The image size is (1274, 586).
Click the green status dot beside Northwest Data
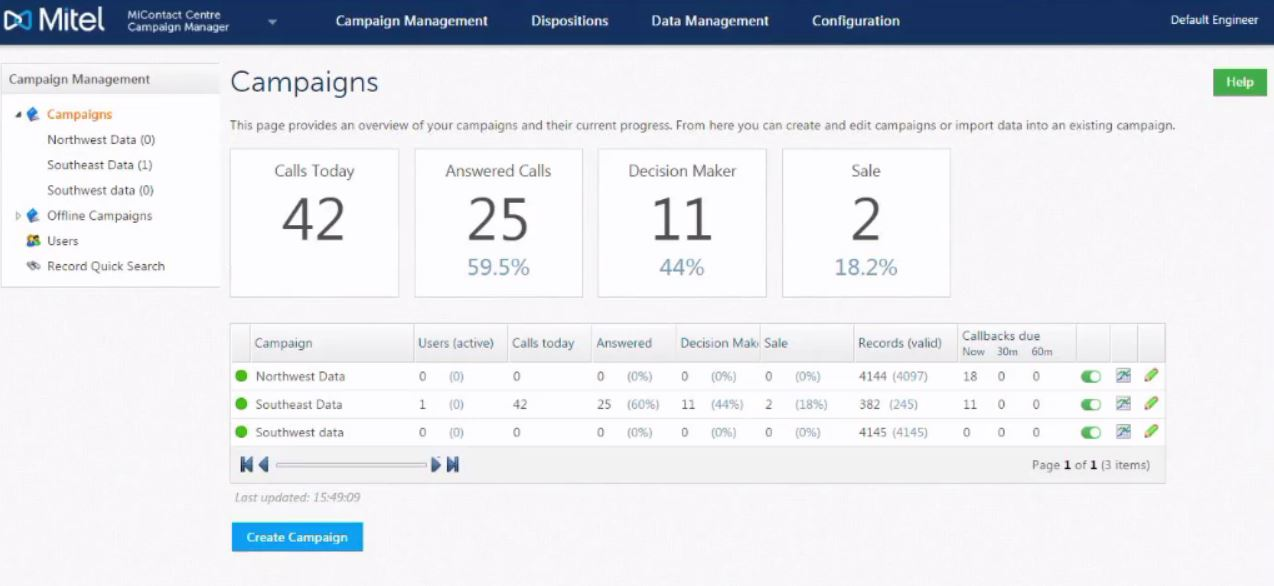pyautogui.click(x=240, y=376)
